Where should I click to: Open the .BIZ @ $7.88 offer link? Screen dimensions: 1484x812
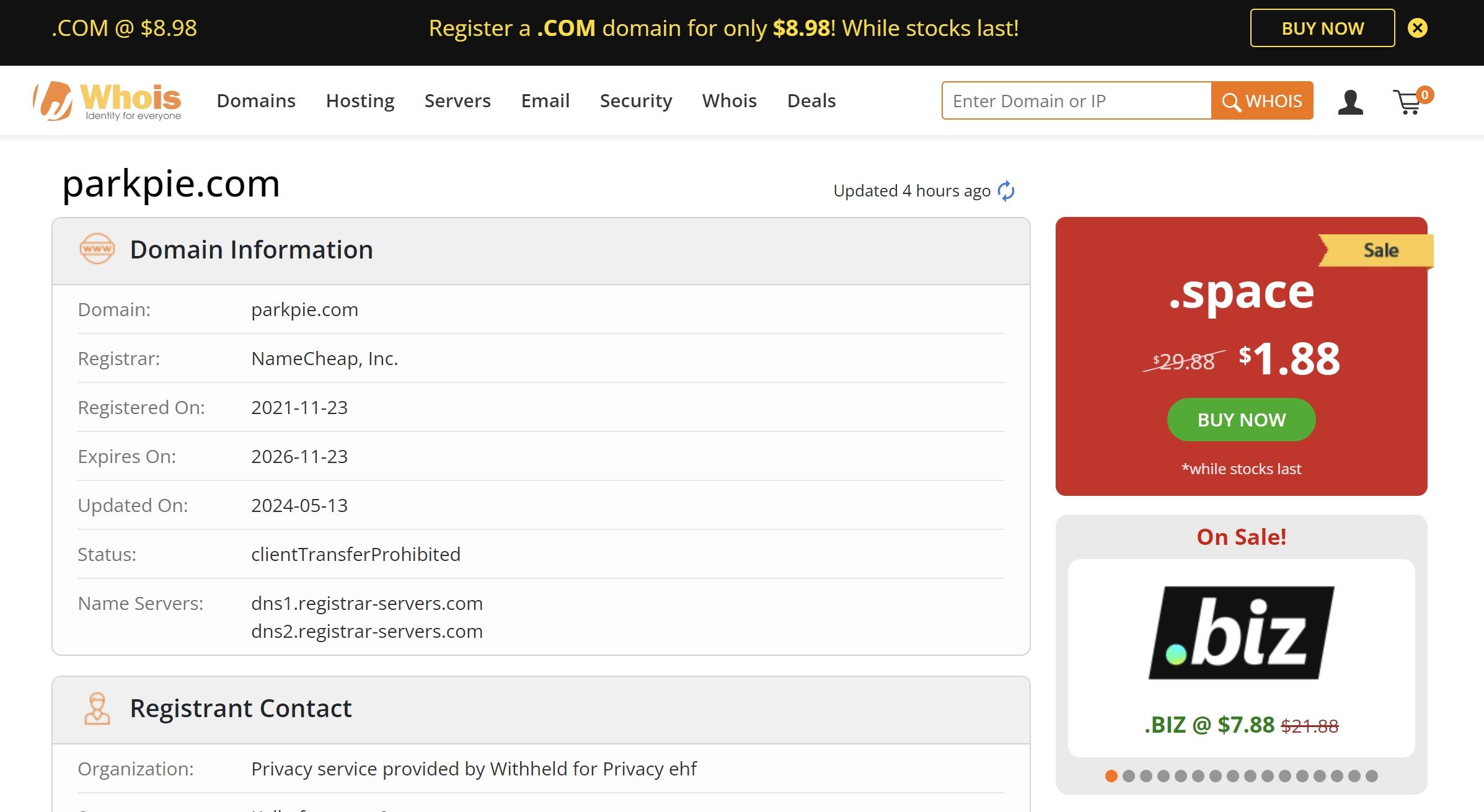1241,725
